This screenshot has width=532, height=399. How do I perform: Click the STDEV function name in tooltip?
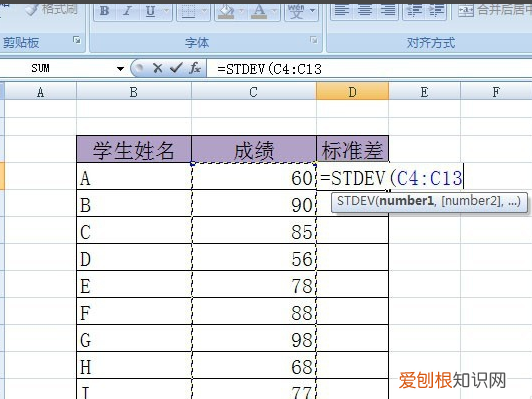click(x=356, y=201)
